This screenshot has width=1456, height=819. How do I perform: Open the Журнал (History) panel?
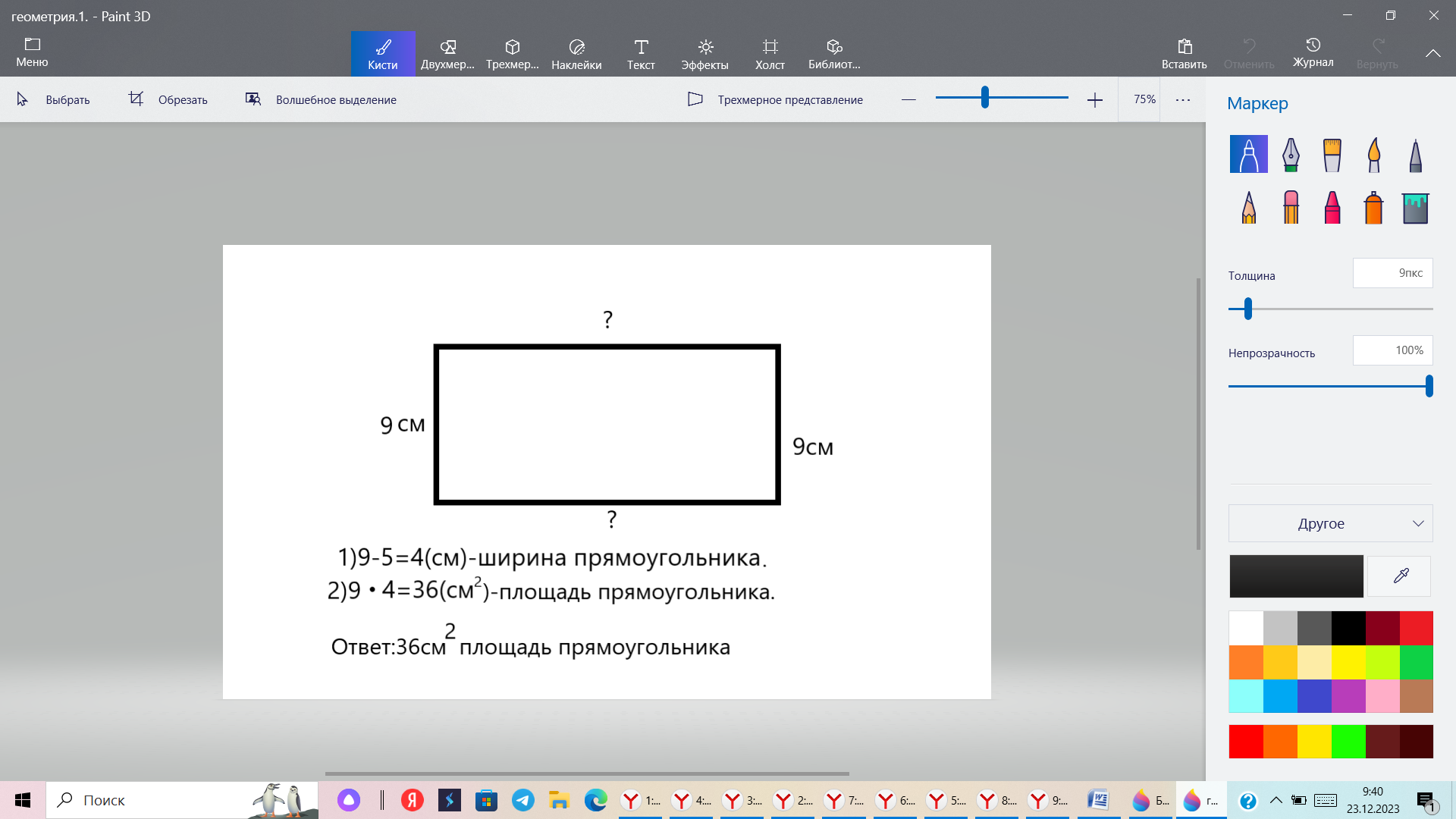tap(1313, 52)
